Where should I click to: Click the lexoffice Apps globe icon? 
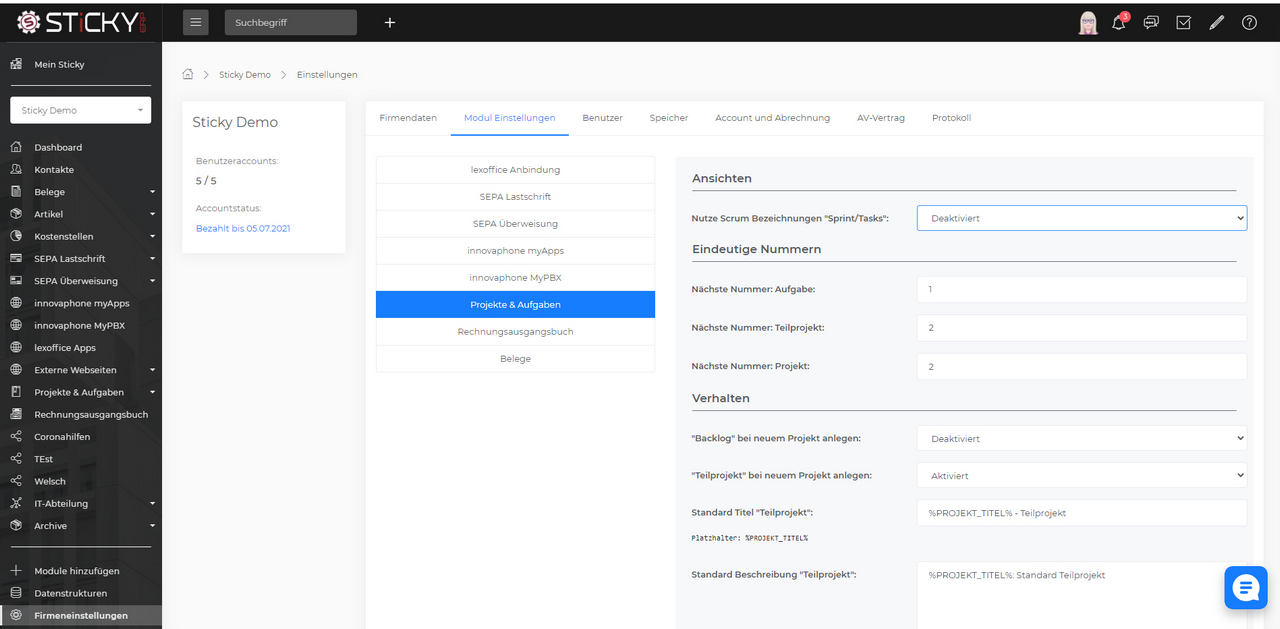tap(16, 347)
